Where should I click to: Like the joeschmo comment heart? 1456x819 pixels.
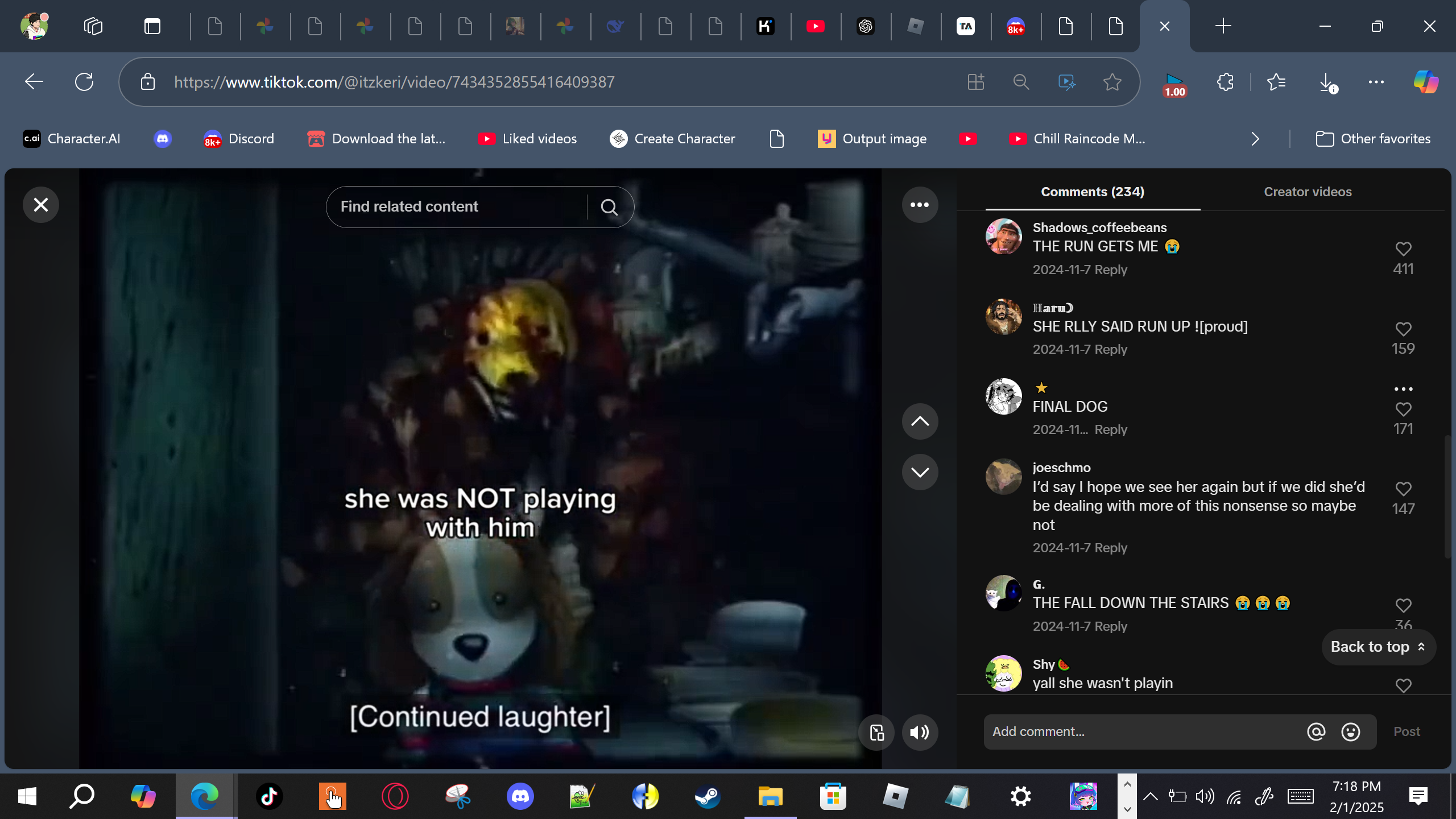coord(1403,489)
